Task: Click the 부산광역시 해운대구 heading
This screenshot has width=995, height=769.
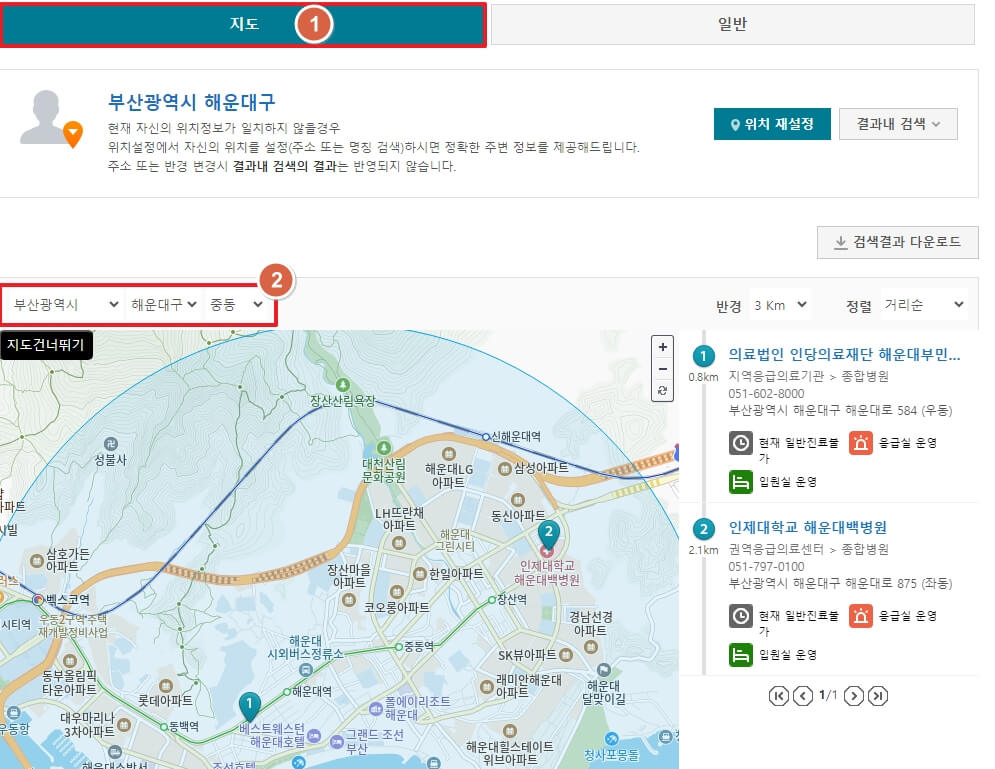Action: 192,102
